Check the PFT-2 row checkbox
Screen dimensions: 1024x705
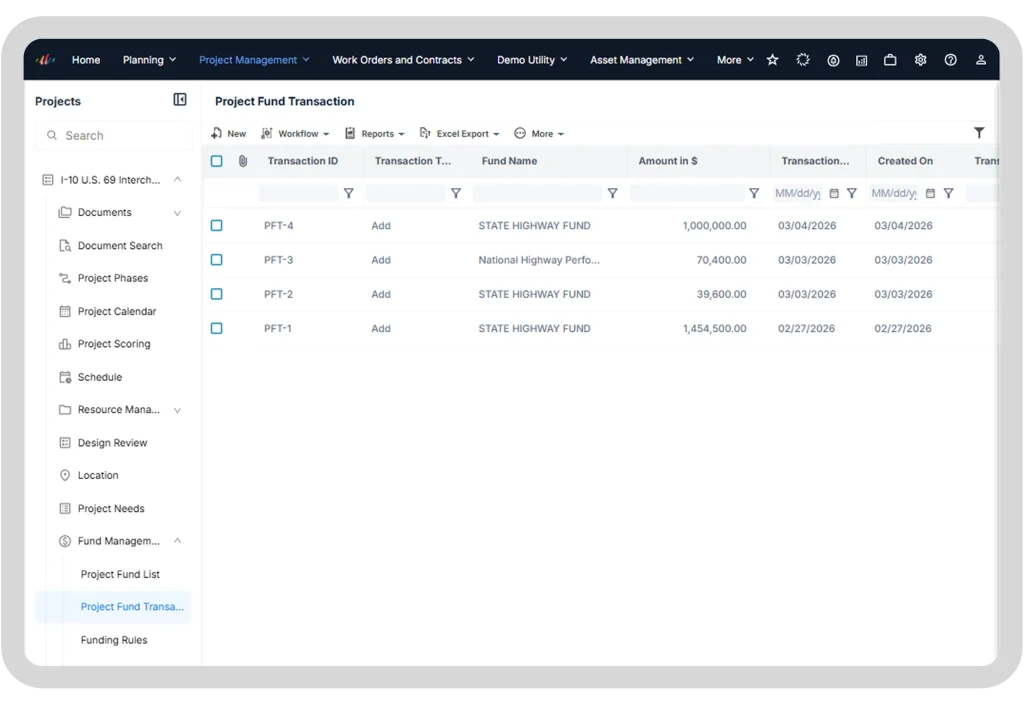217,294
